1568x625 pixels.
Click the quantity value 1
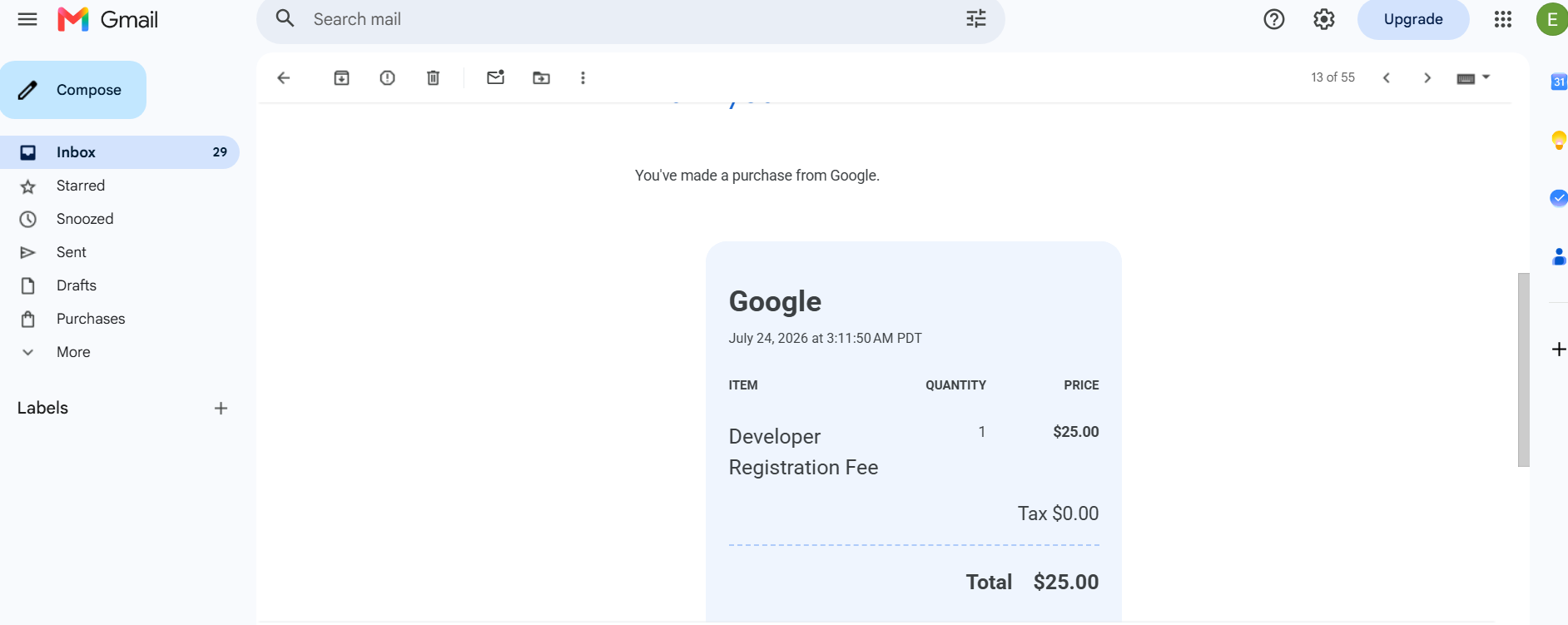click(x=982, y=432)
